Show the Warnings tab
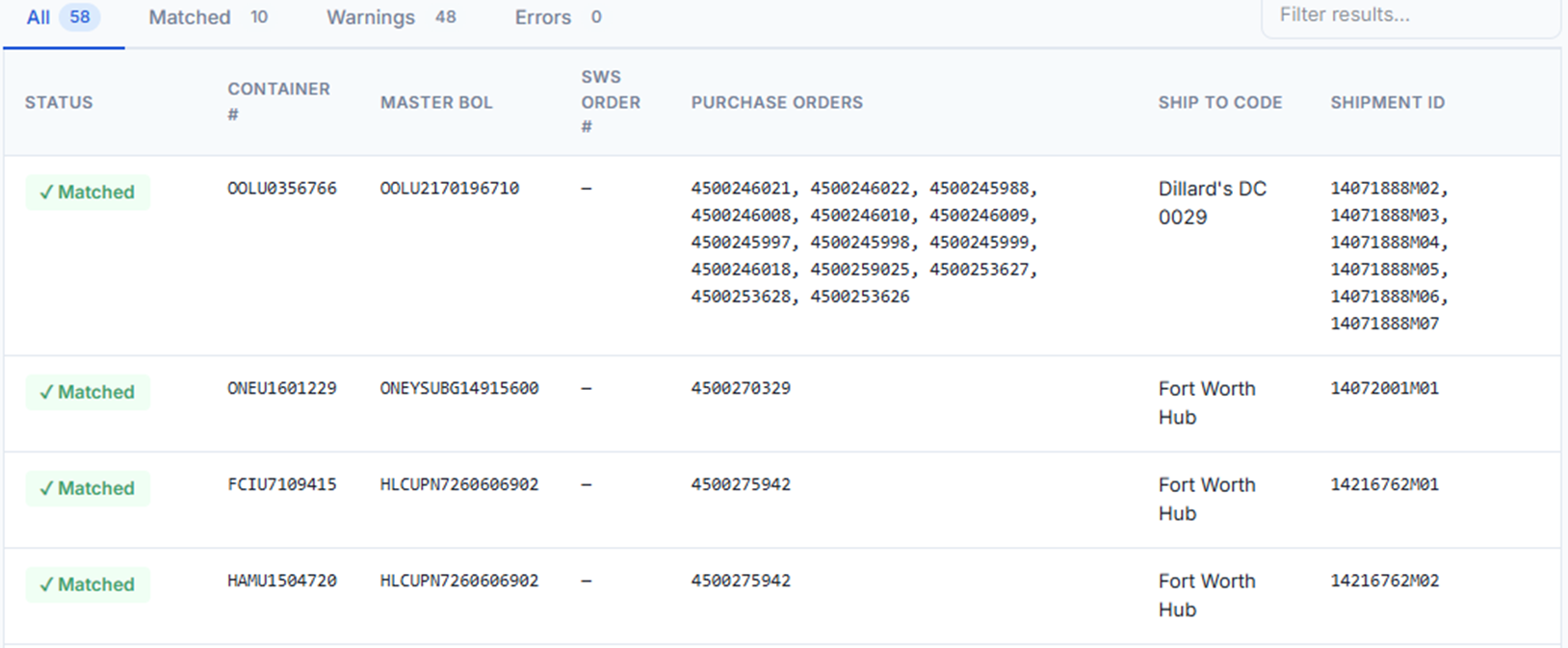The height and width of the screenshot is (648, 1568). click(391, 17)
